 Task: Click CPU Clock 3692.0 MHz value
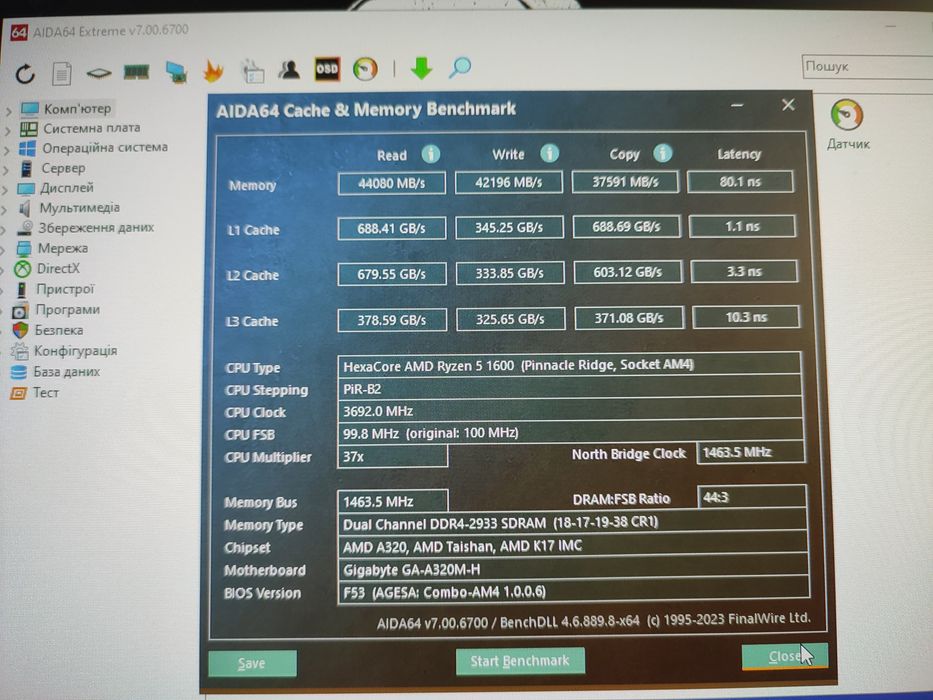[x=569, y=411]
